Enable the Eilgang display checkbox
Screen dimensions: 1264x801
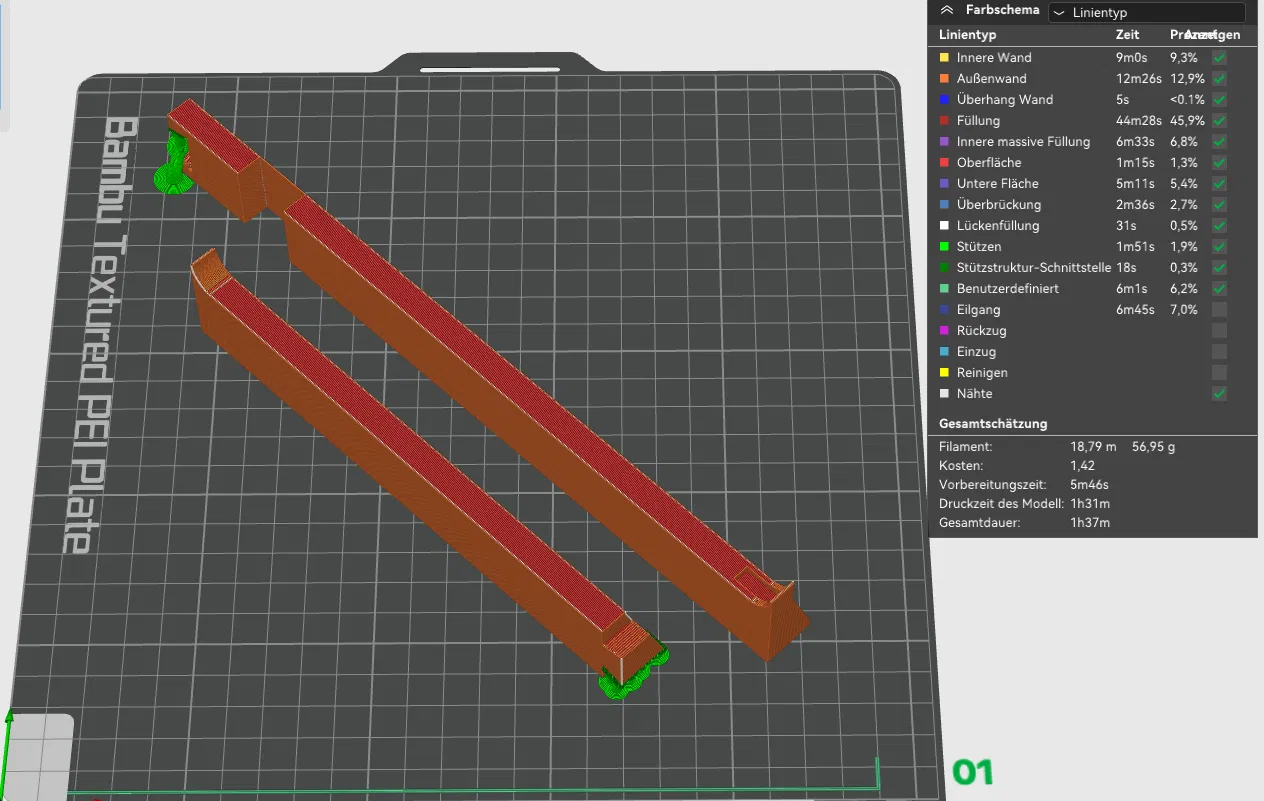[1219, 310]
